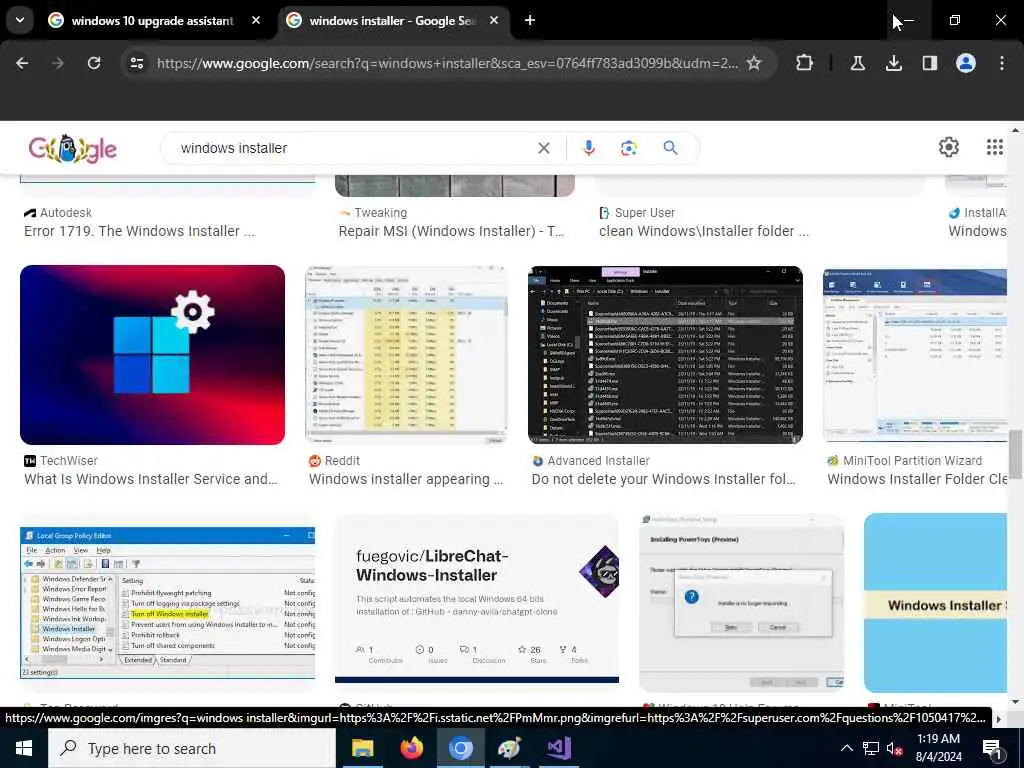Viewport: 1024px width, 768px height.
Task: Switch to Chrome in the taskbar
Action: click(x=460, y=748)
